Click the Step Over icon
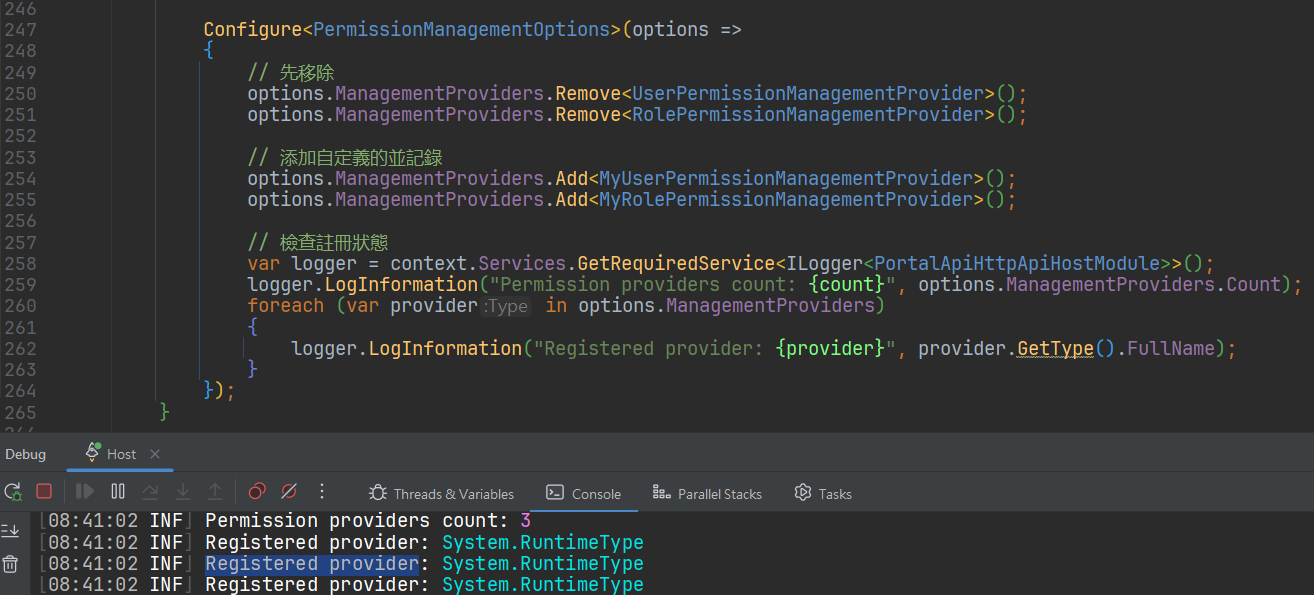This screenshot has width=1314, height=595. 150,491
